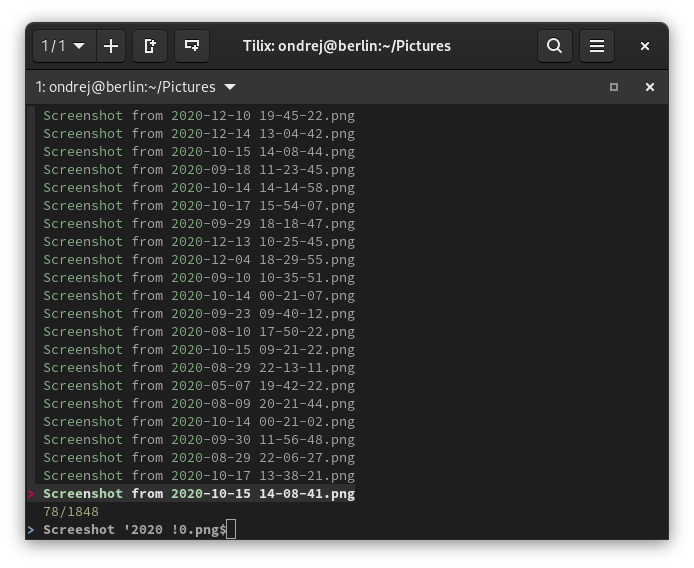Select Screenshot from 2020-12-10 19-45-22.png
The image size is (694, 568).
tap(198, 115)
